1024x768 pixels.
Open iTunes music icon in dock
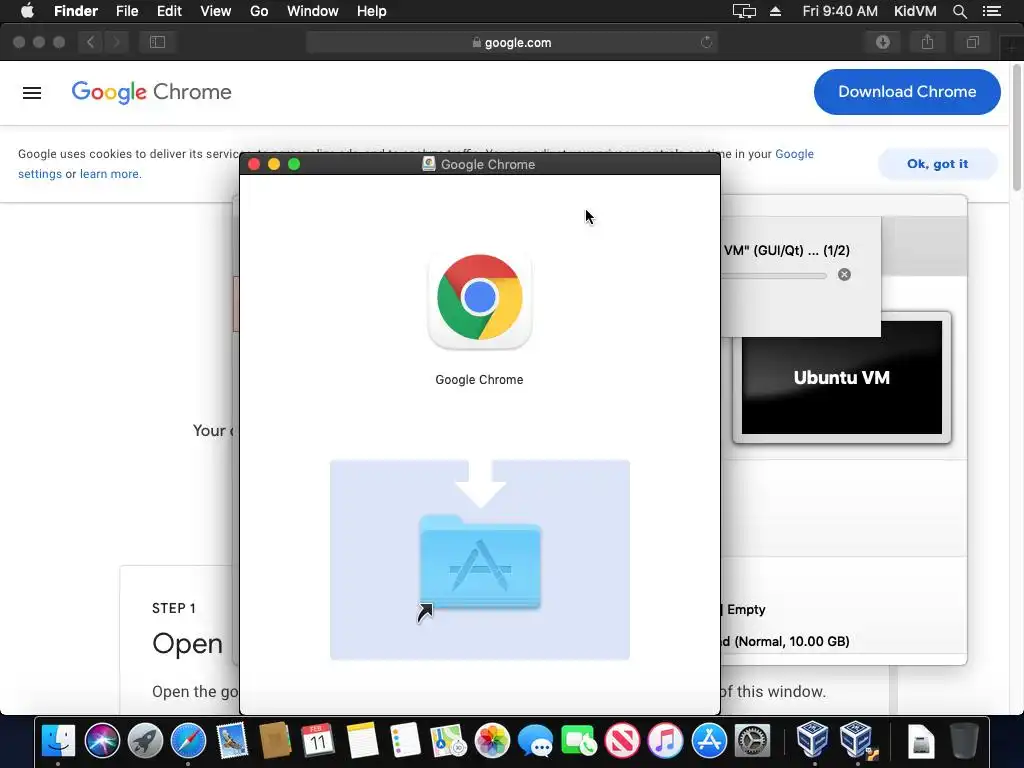tap(665, 741)
